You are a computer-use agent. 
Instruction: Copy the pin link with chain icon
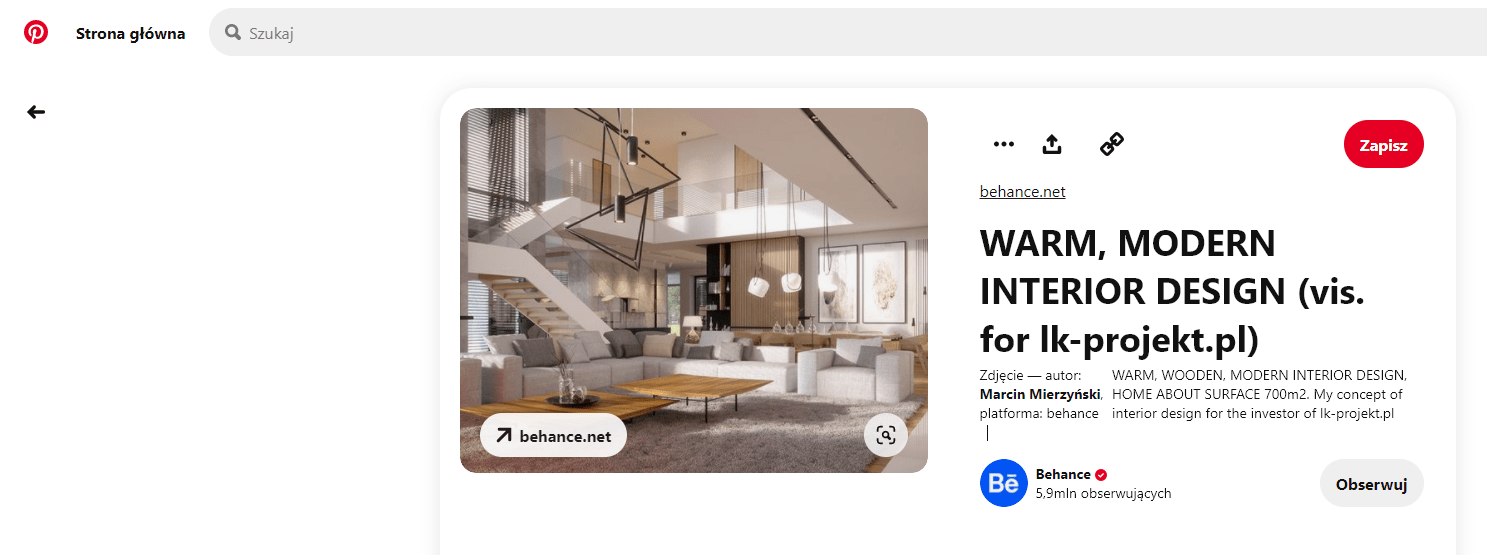(1112, 144)
